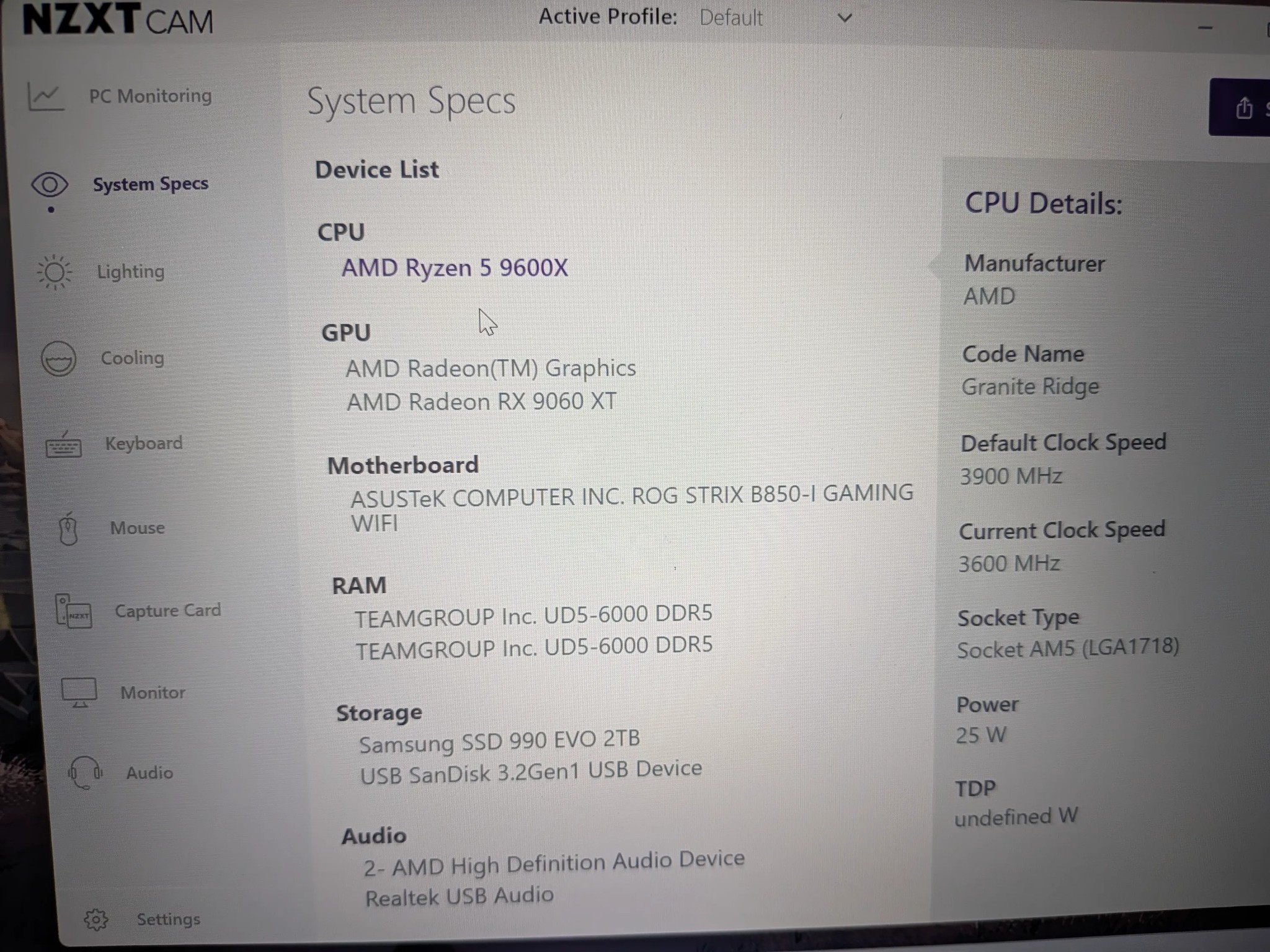Click the Keyboard icon in sidebar

pos(63,445)
